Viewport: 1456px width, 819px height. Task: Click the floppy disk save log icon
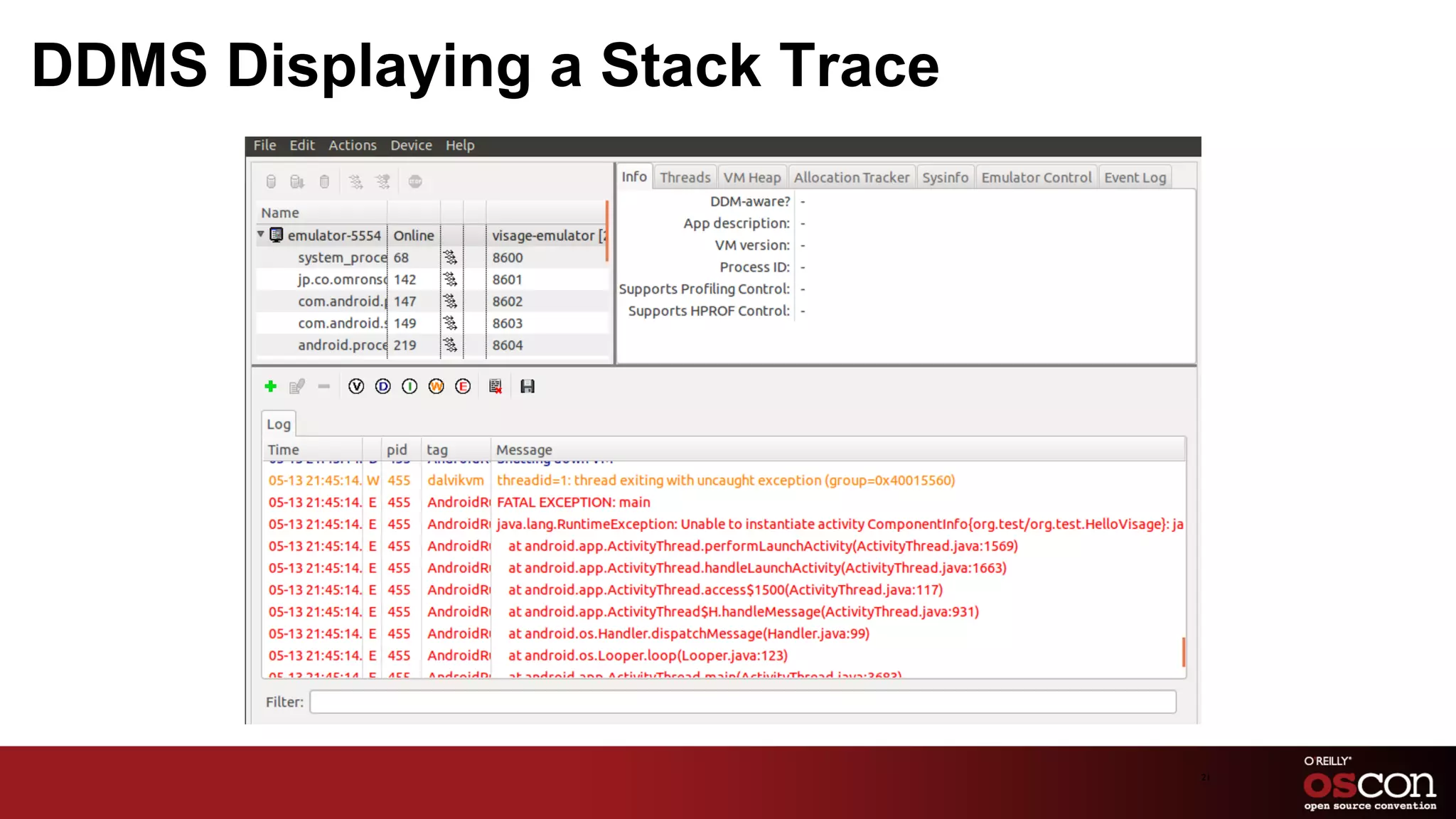coord(528,386)
